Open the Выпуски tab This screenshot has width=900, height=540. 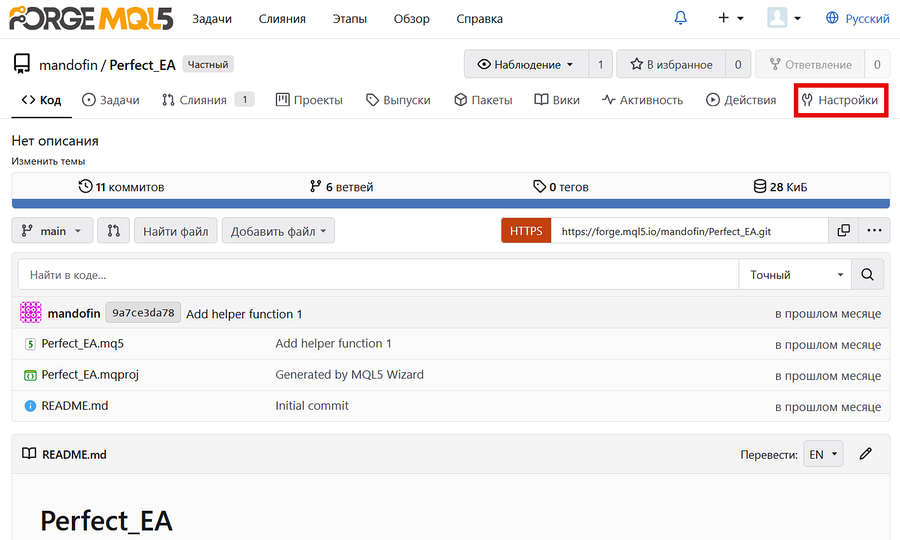click(398, 100)
